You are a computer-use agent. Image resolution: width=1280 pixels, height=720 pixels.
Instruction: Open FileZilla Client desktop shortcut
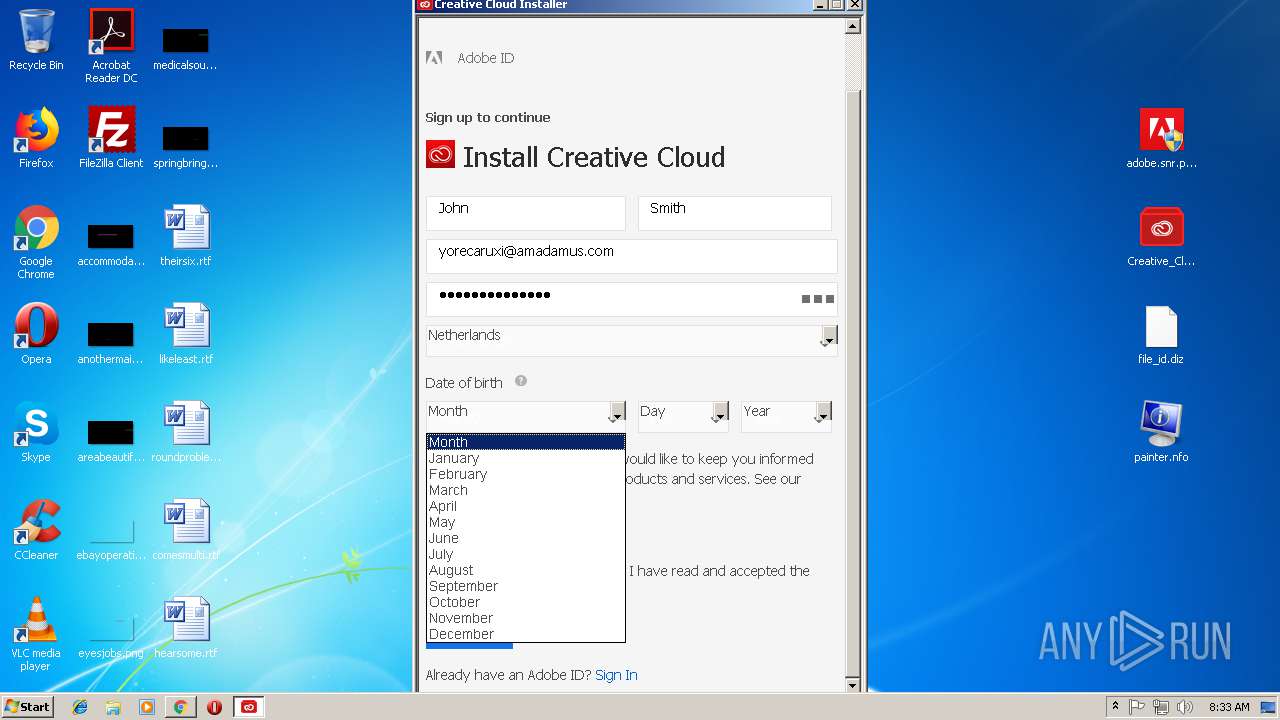coord(111,138)
